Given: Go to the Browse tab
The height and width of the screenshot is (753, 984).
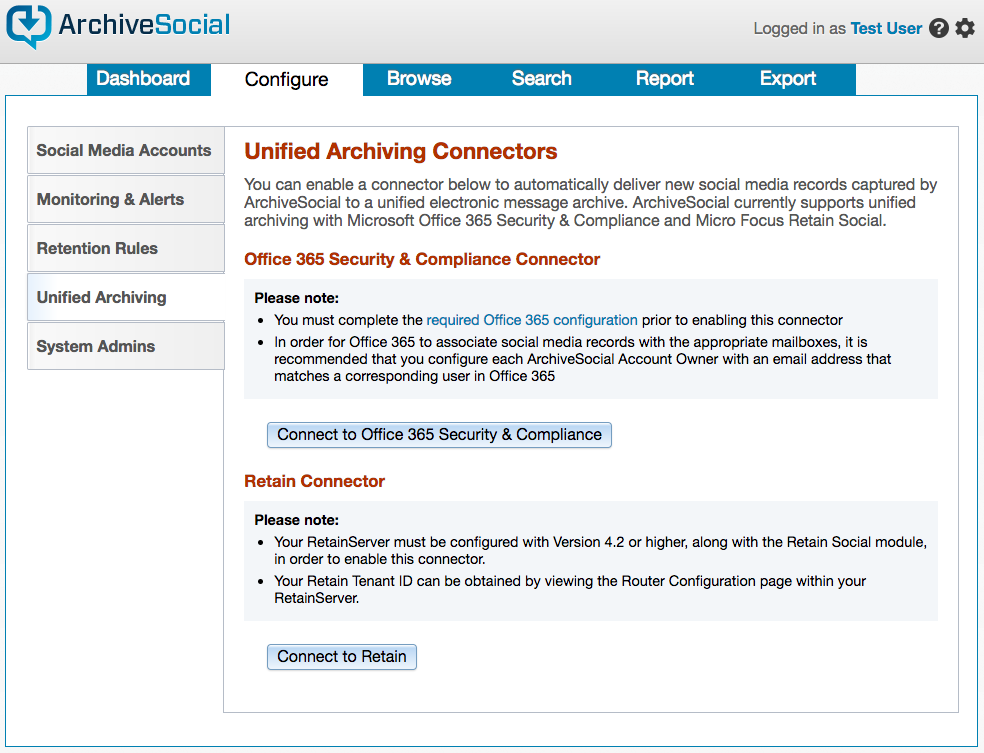Looking at the screenshot, I should [x=419, y=79].
